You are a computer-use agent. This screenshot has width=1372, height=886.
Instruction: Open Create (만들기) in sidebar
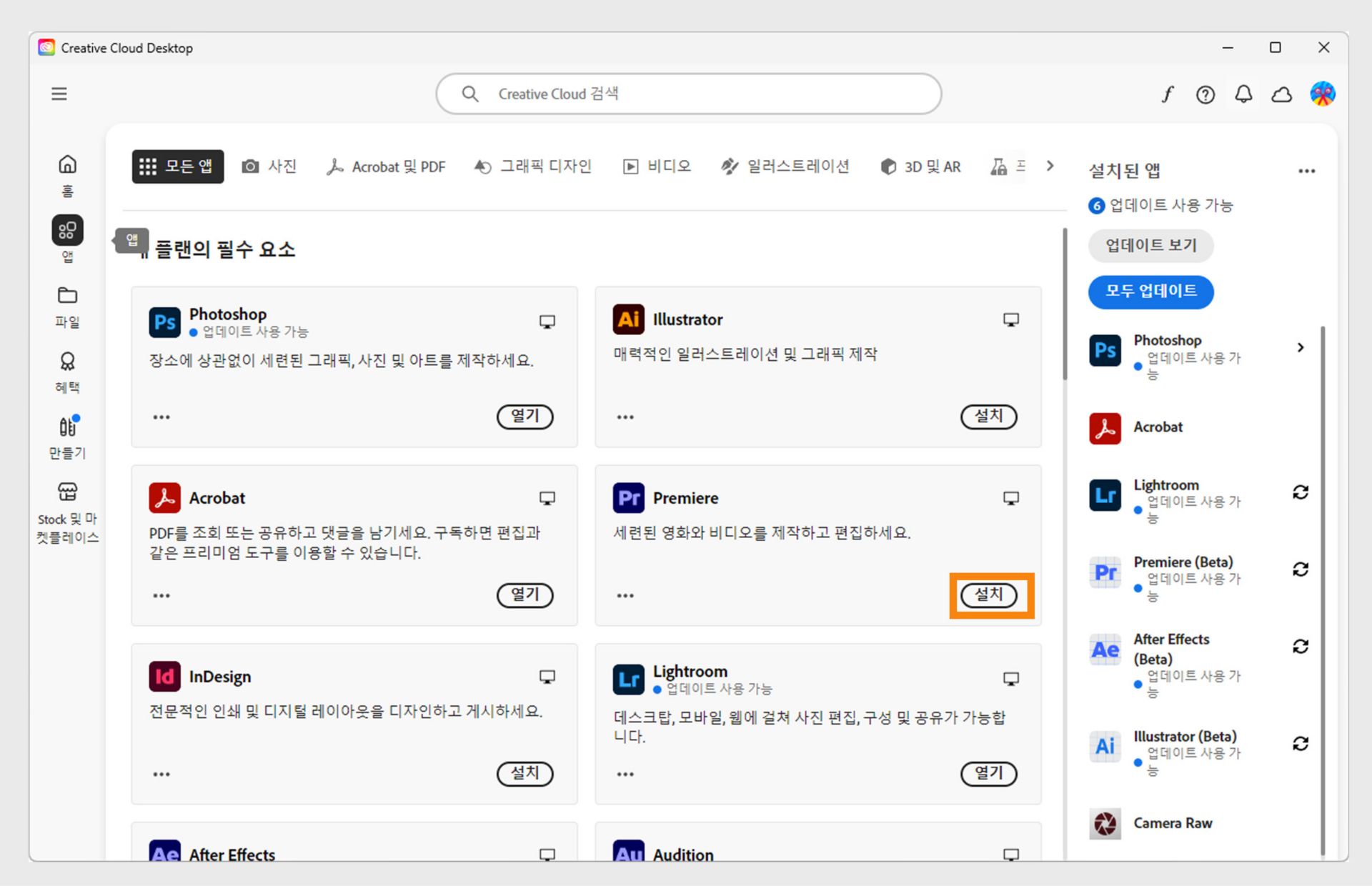click(67, 437)
